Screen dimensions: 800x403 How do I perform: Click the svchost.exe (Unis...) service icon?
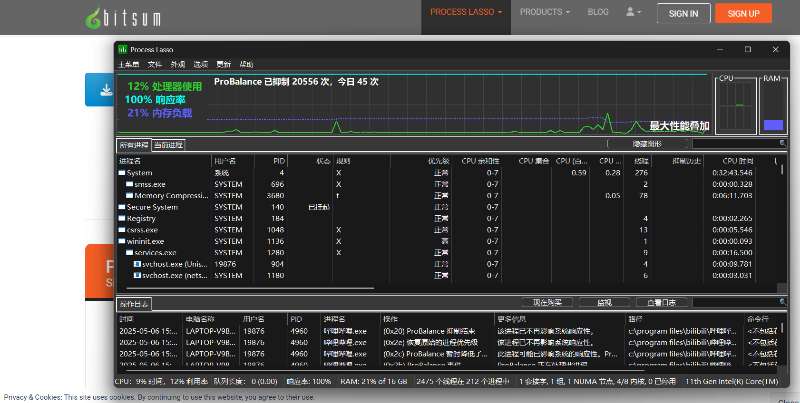[x=137, y=264]
